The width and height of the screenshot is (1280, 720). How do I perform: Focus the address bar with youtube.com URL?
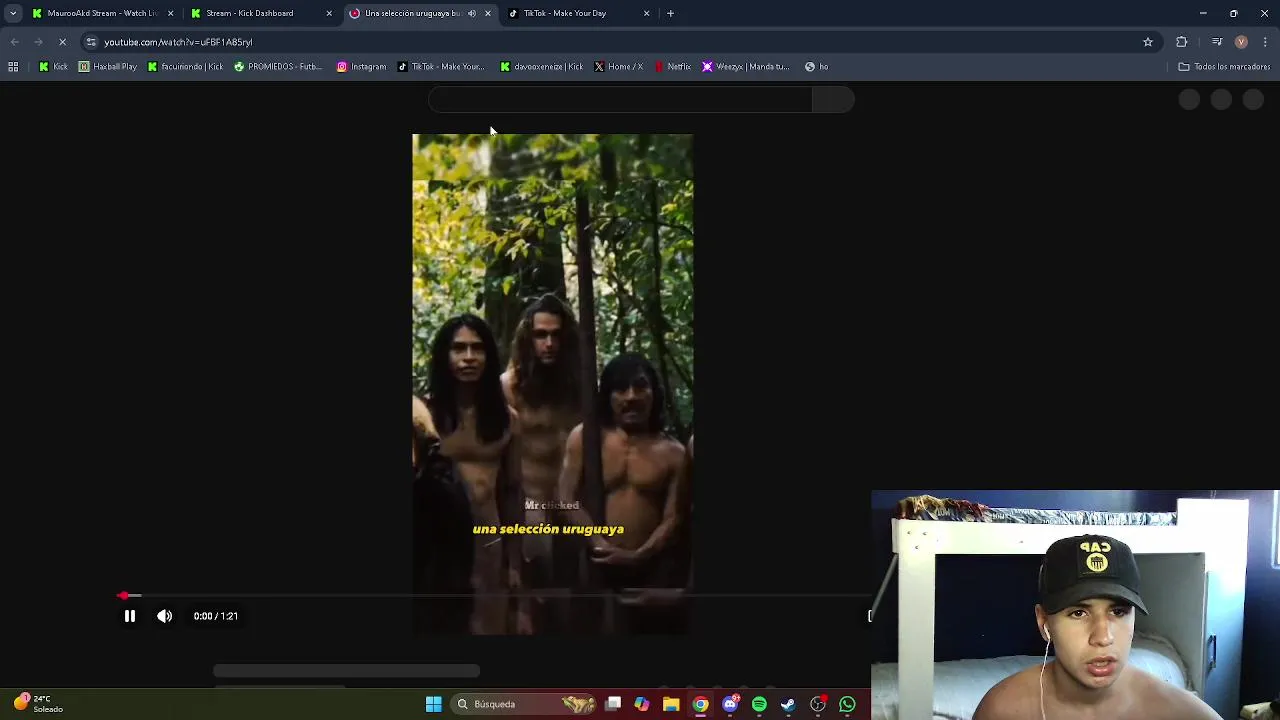point(620,42)
